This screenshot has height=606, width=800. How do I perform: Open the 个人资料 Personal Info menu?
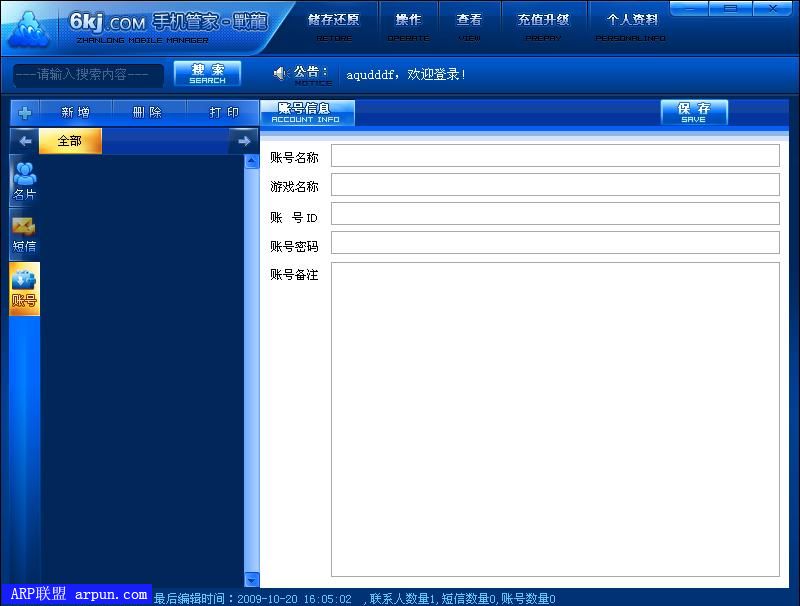[x=632, y=26]
